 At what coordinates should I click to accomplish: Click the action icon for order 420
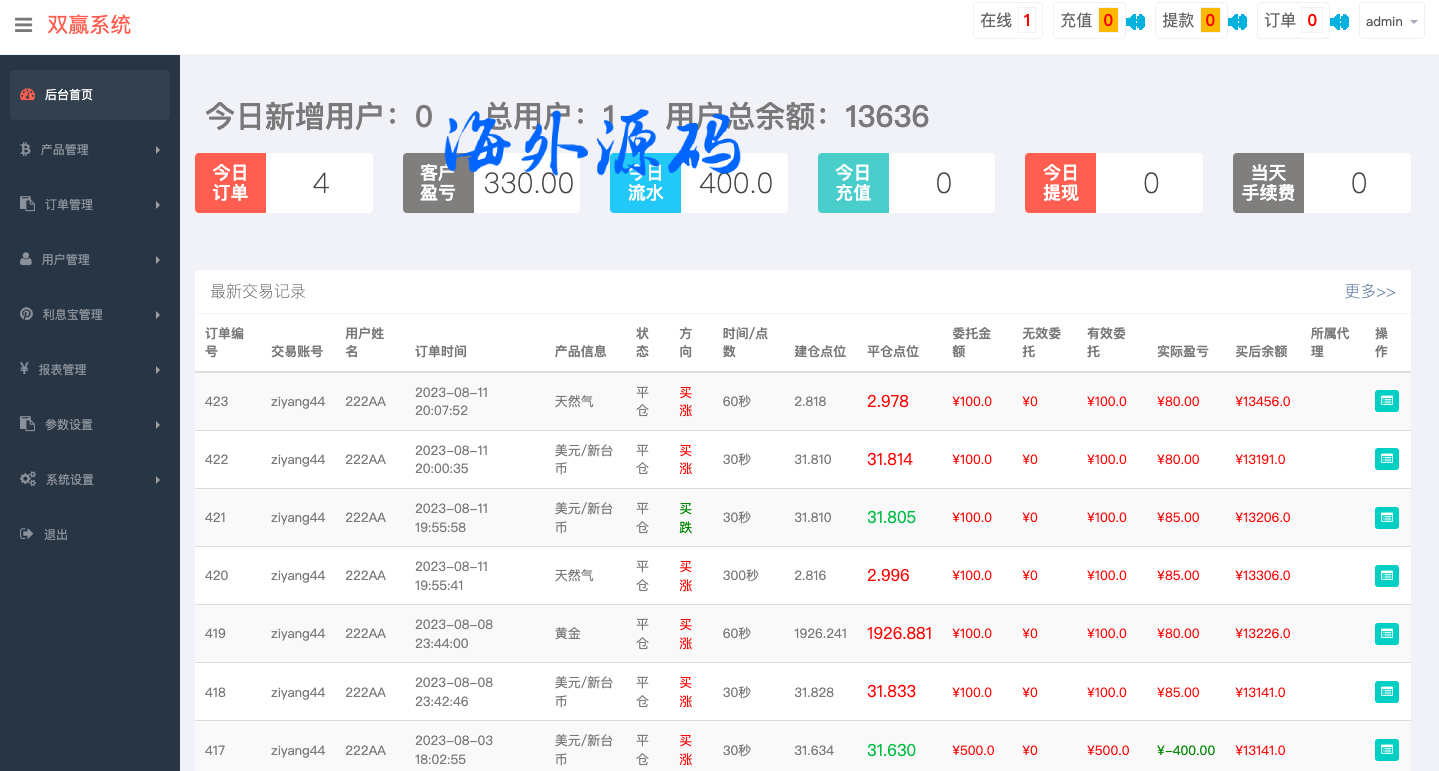click(1386, 575)
